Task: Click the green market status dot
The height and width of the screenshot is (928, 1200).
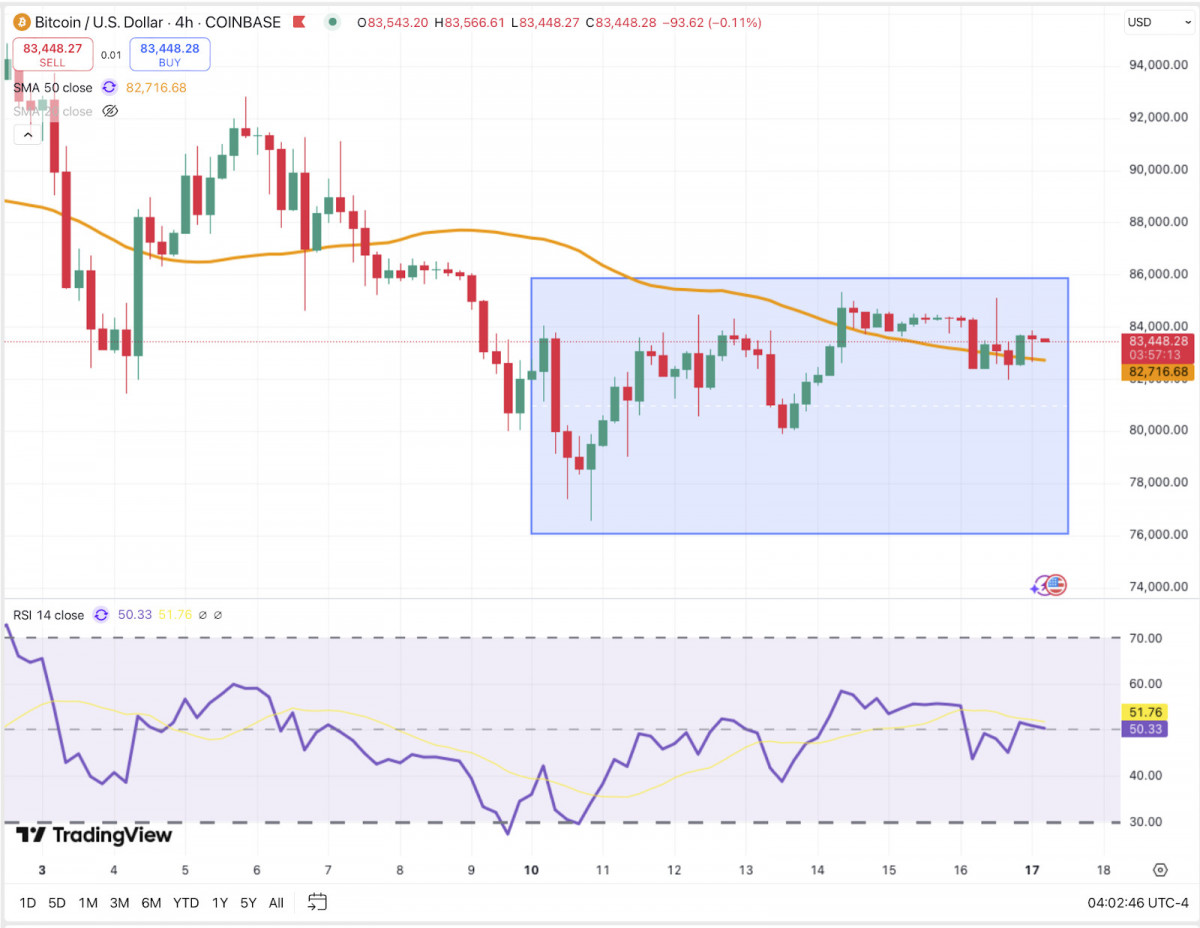Action: point(332,22)
